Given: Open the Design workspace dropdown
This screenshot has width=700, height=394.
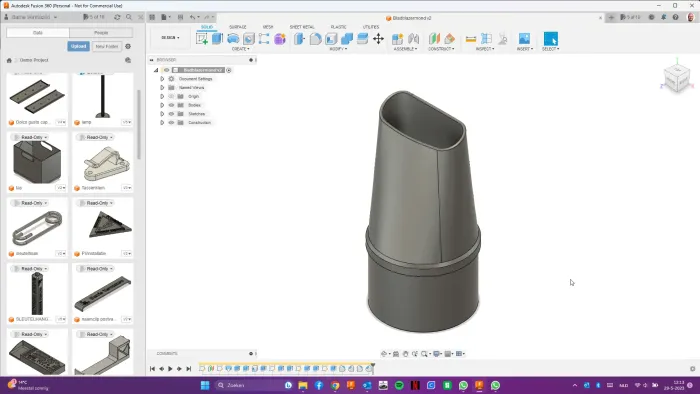Looking at the screenshot, I should coord(171,38).
